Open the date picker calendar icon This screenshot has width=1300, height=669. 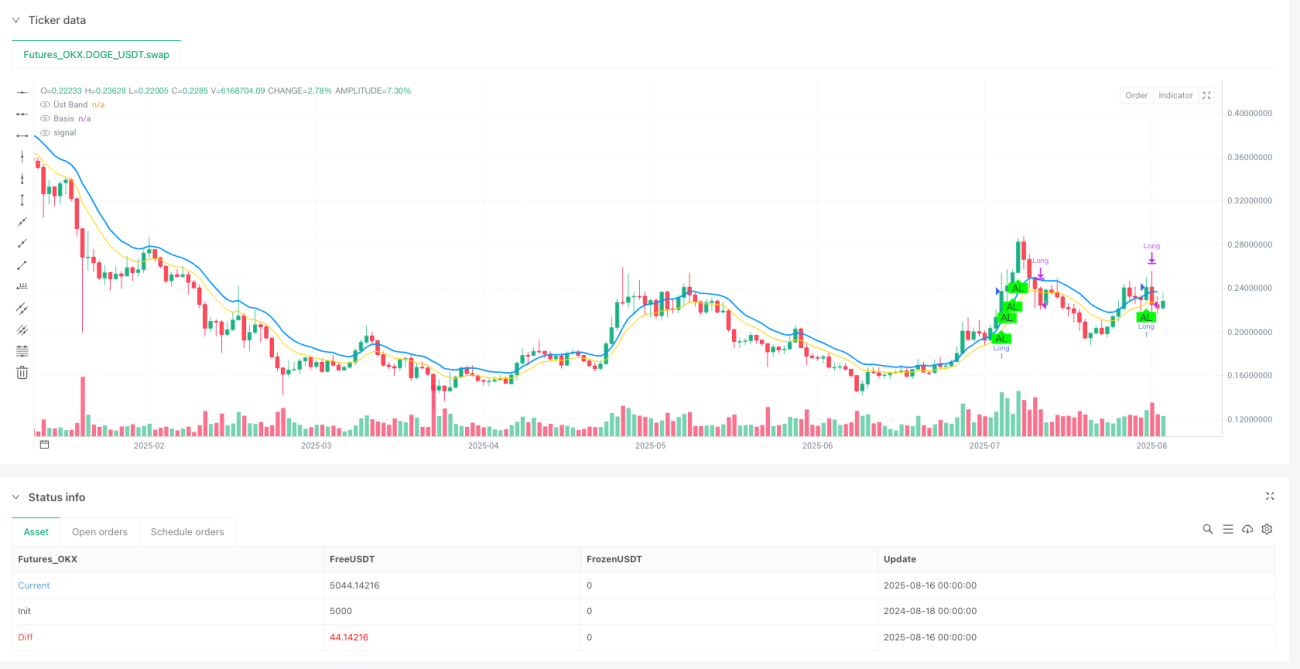pyautogui.click(x=44, y=444)
